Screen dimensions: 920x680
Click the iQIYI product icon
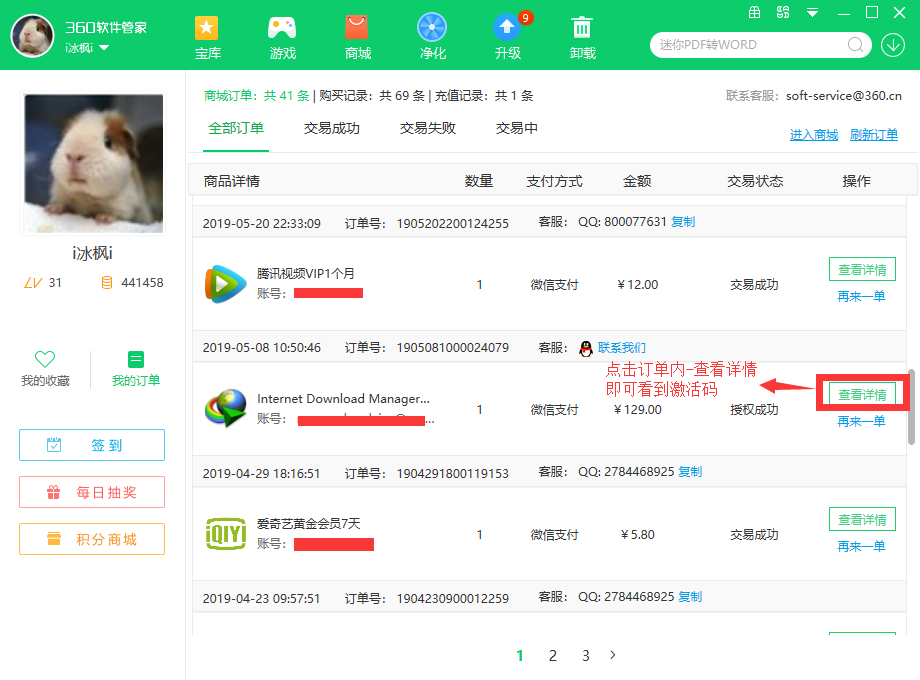click(225, 534)
